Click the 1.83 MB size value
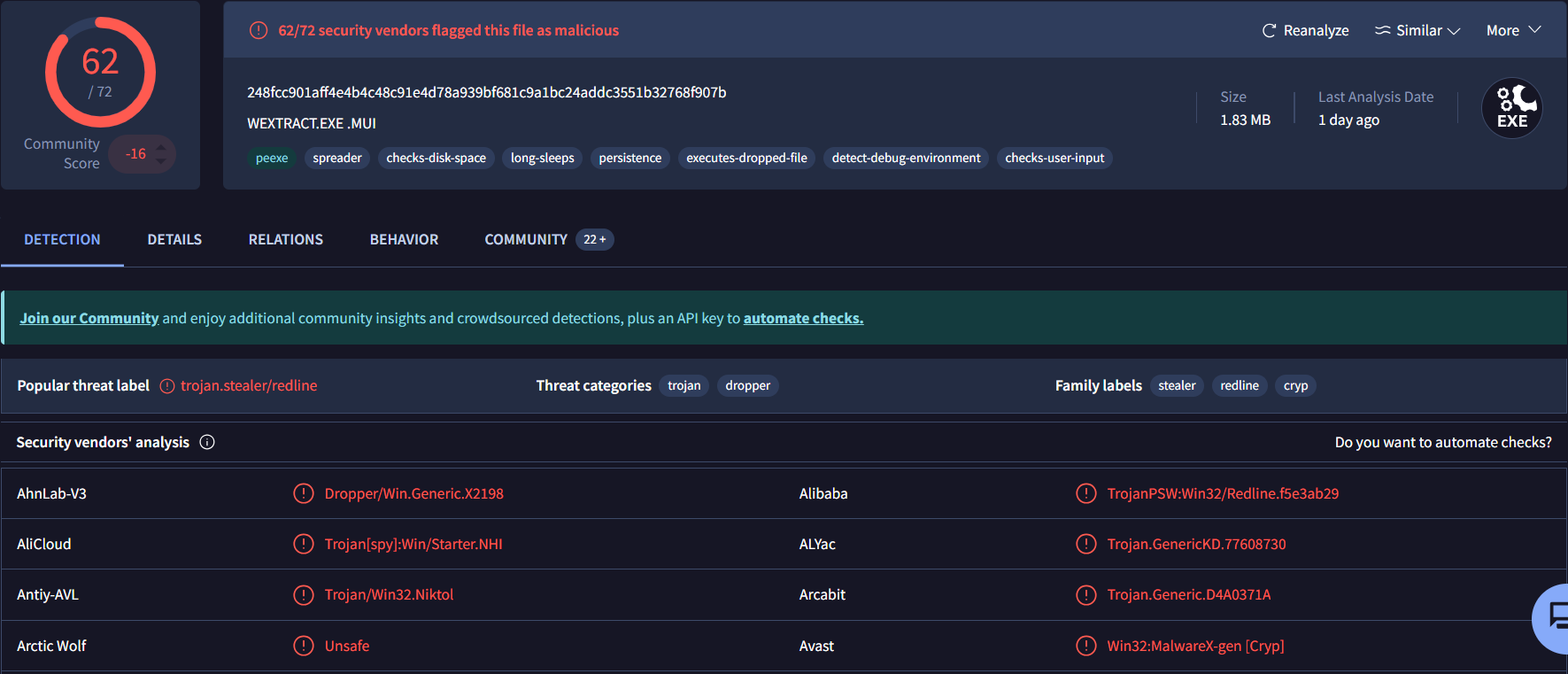Screen dimensions: 1568x674 pos(1245,120)
